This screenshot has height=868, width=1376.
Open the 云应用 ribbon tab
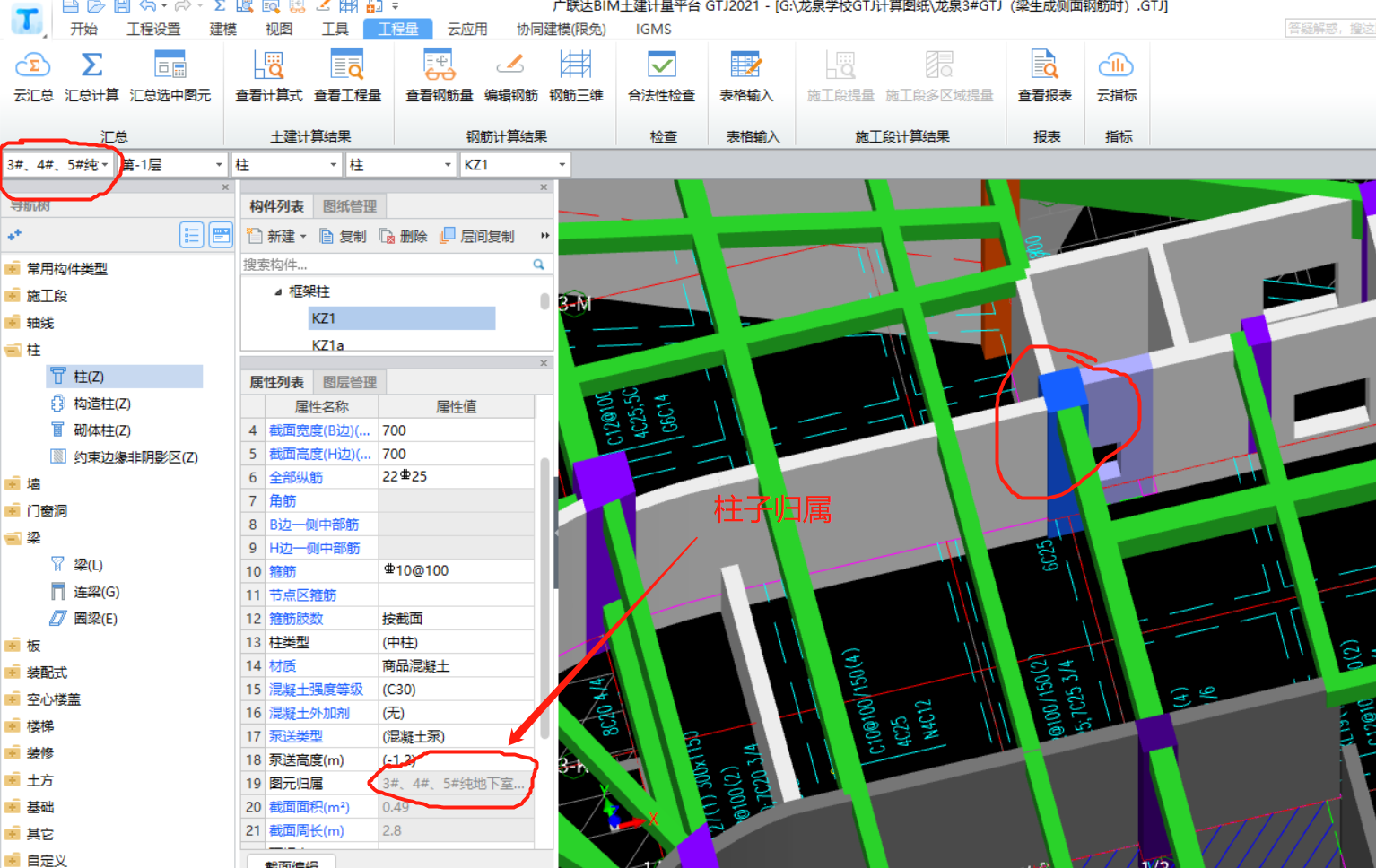pyautogui.click(x=467, y=29)
